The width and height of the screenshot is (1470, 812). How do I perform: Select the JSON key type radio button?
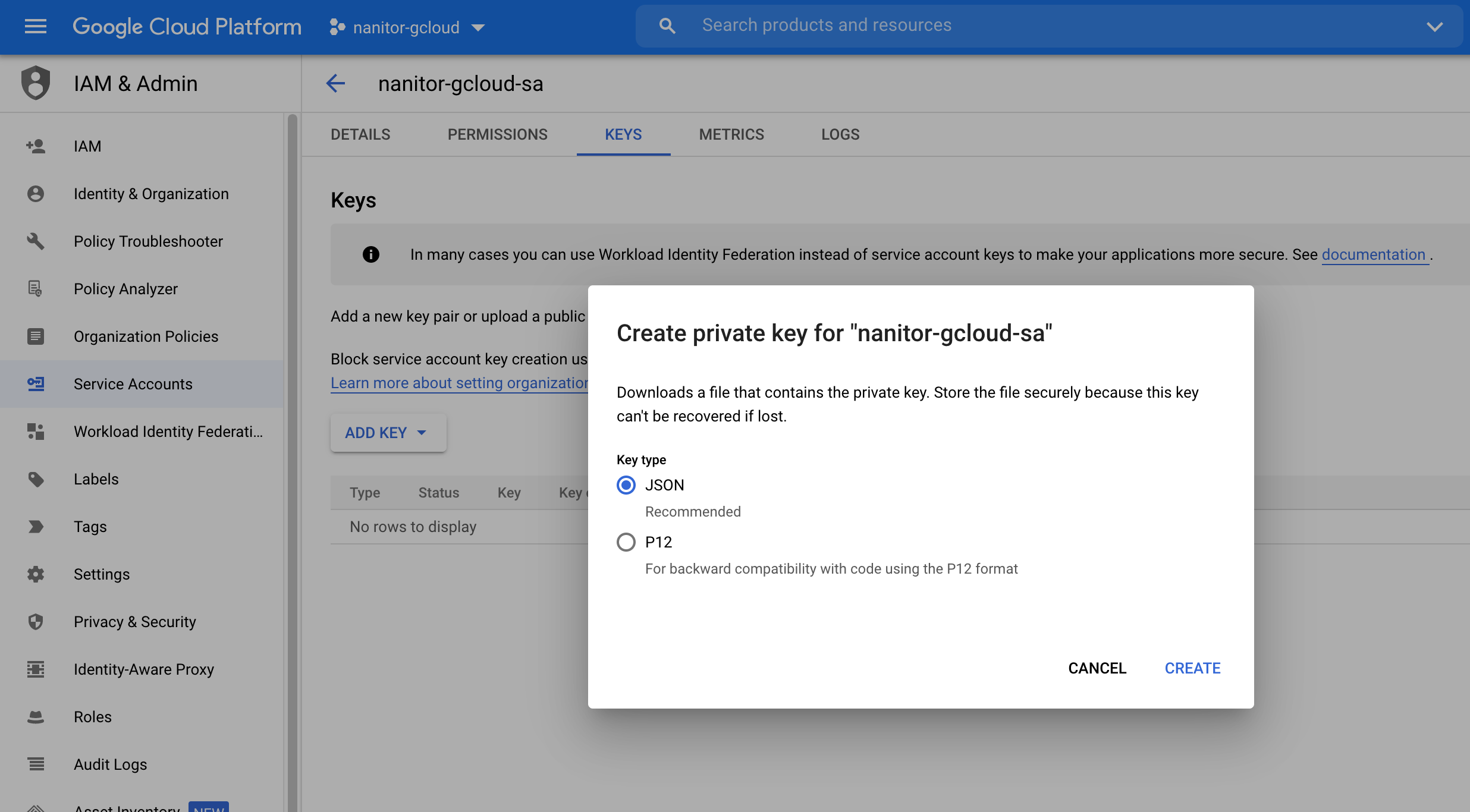(x=626, y=486)
